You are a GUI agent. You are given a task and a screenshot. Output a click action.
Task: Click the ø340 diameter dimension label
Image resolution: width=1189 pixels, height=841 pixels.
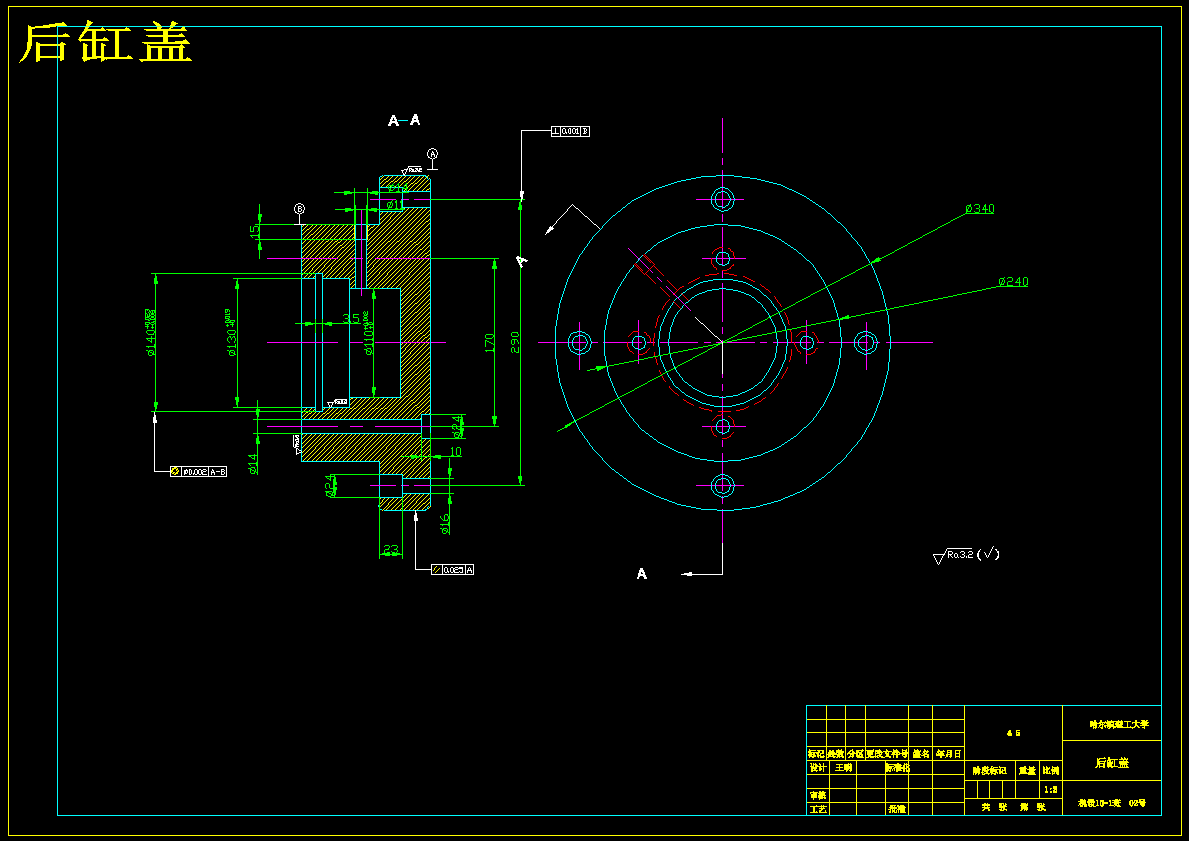pos(980,209)
